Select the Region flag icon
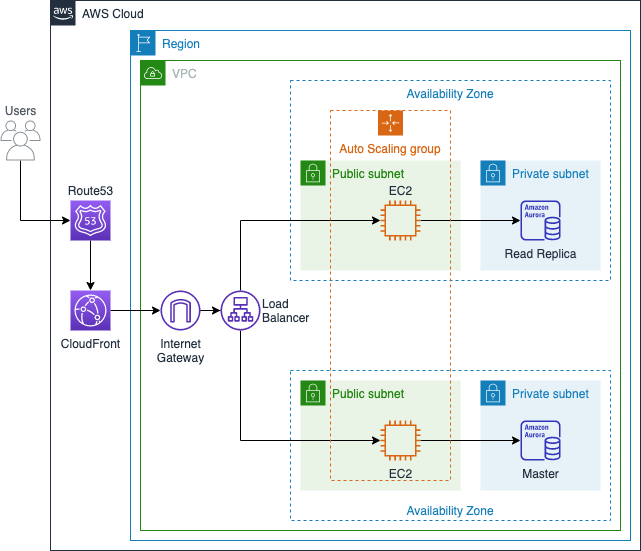 143,43
